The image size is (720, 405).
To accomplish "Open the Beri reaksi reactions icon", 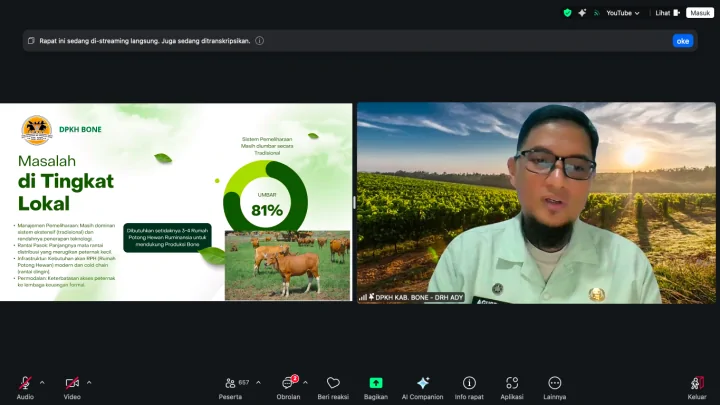I will [333, 383].
